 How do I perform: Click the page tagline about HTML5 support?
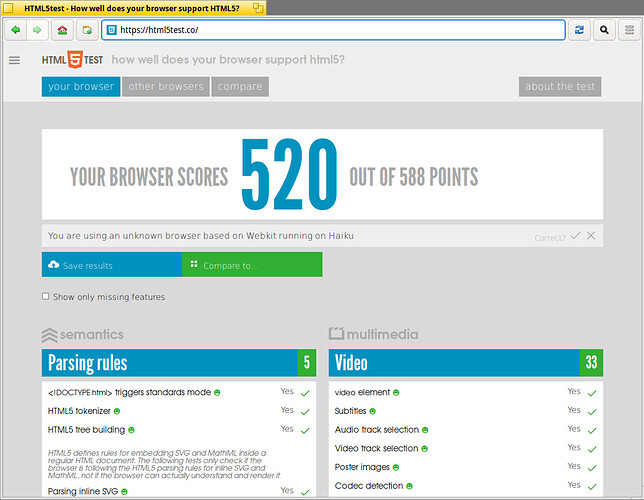(x=228, y=60)
